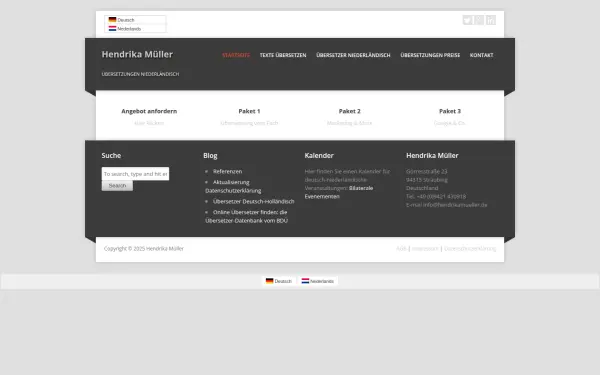
Task: Open the Startseite menu item
Action: coord(236,55)
